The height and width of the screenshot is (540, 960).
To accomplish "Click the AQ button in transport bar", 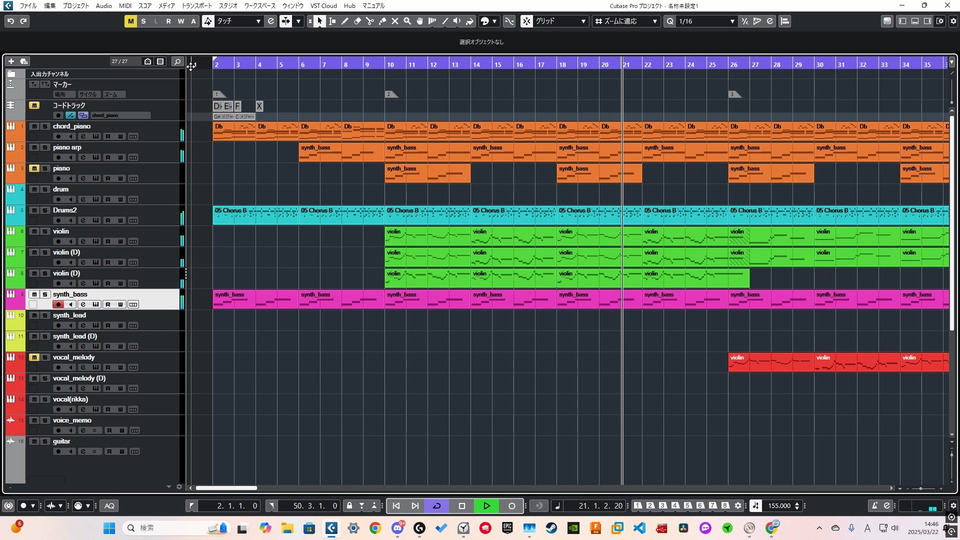I will tap(109, 506).
